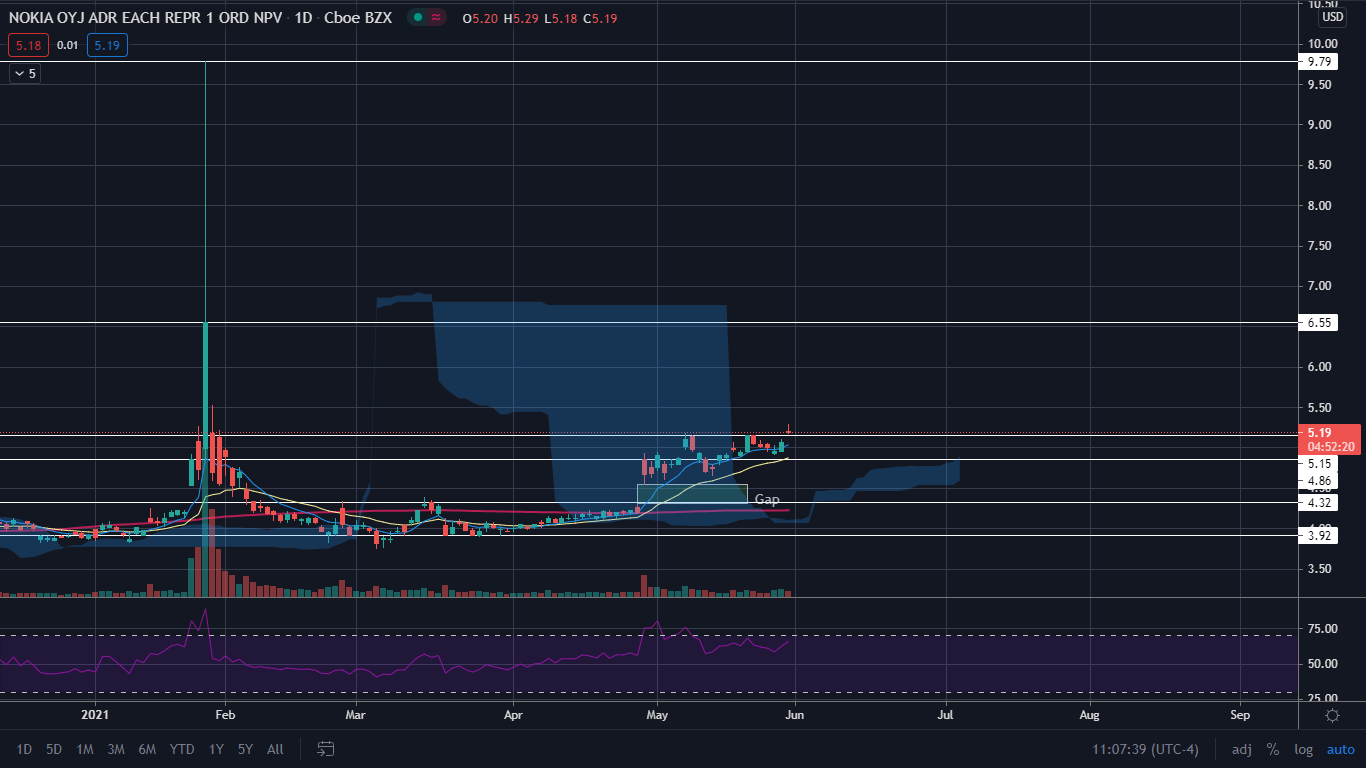Screen dimensions: 1366x768
Task: Select the 1D date range
Action: point(25,749)
